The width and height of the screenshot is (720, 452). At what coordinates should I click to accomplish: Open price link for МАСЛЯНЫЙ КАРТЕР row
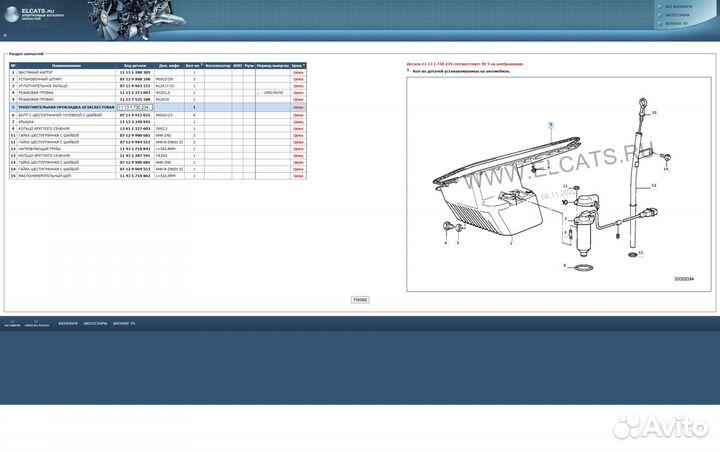click(298, 73)
